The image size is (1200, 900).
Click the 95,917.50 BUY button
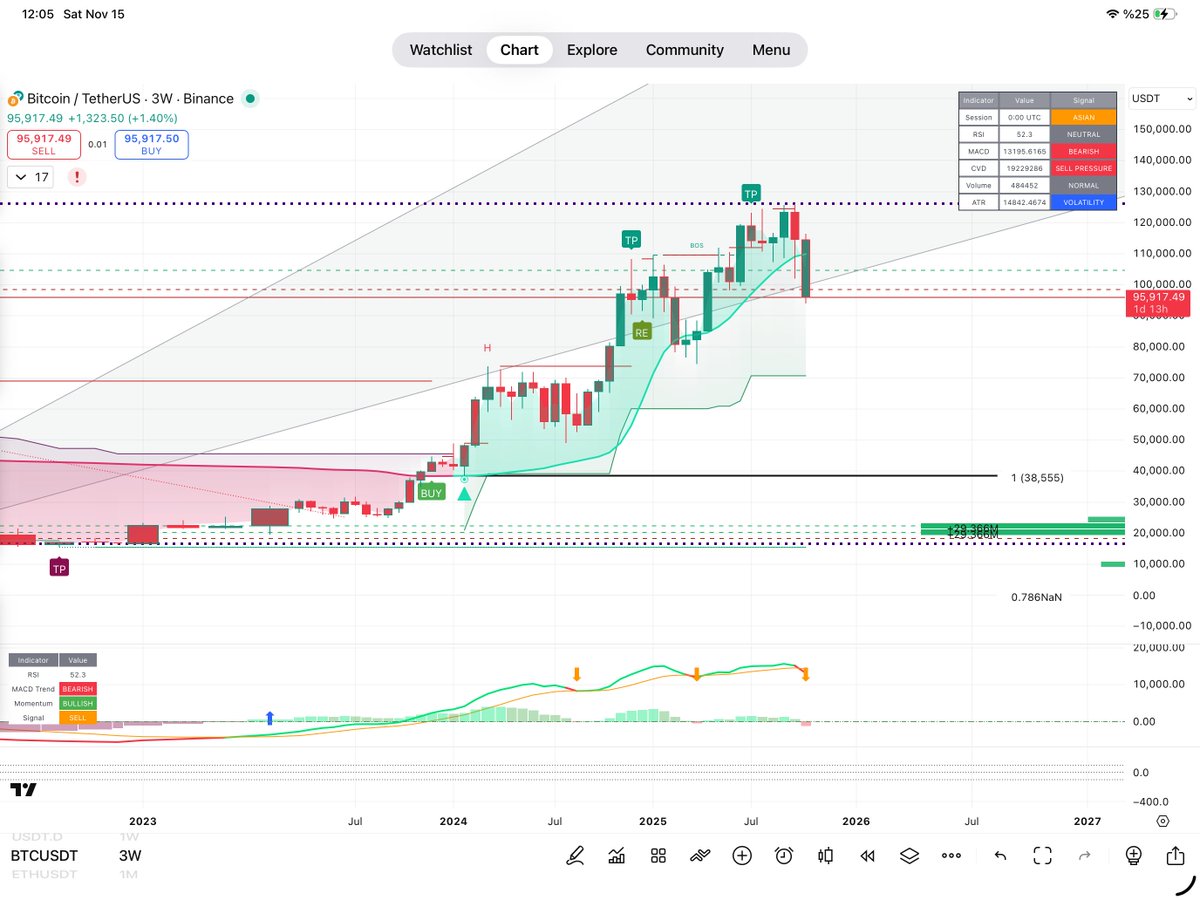tap(152, 145)
